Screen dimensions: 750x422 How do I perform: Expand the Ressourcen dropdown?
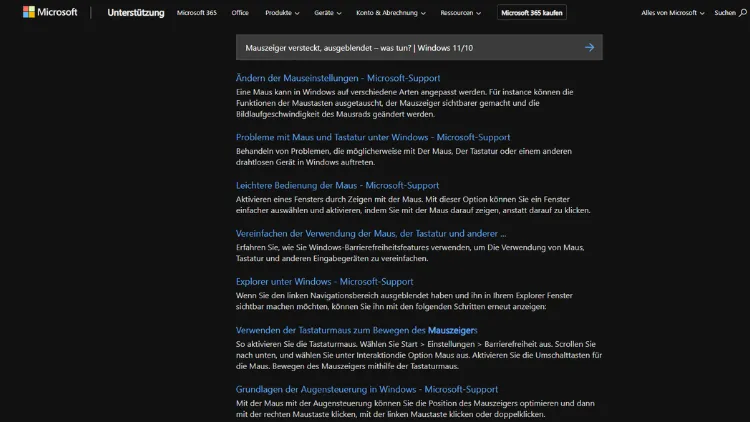tap(461, 13)
